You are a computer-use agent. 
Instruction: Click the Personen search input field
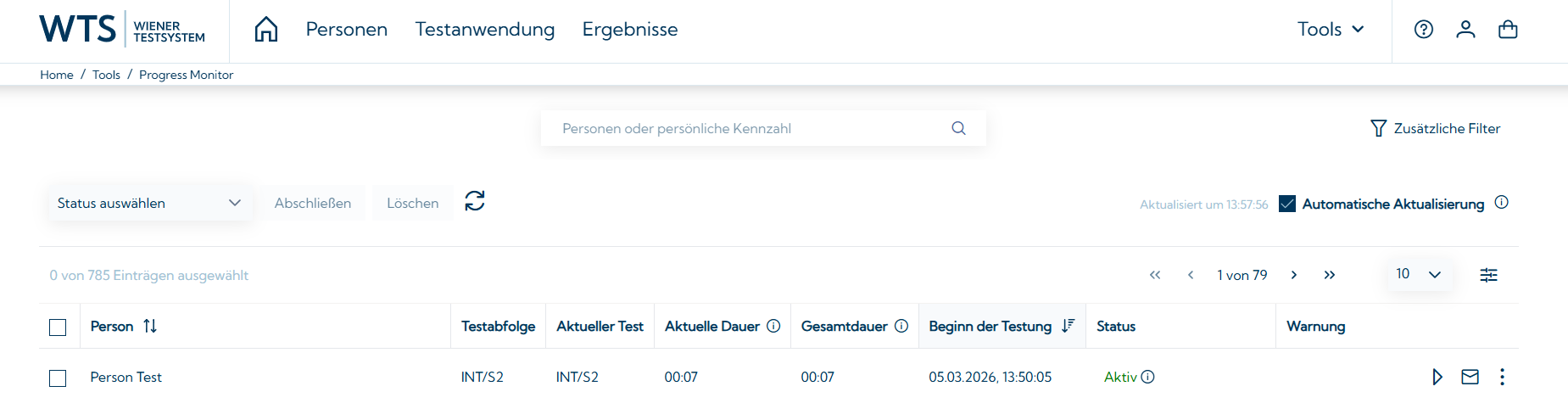click(751, 129)
